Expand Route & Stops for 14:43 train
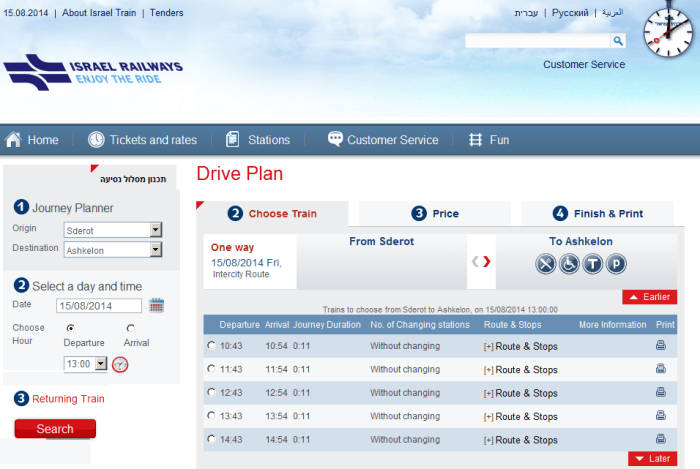The image size is (700, 469). [521, 440]
